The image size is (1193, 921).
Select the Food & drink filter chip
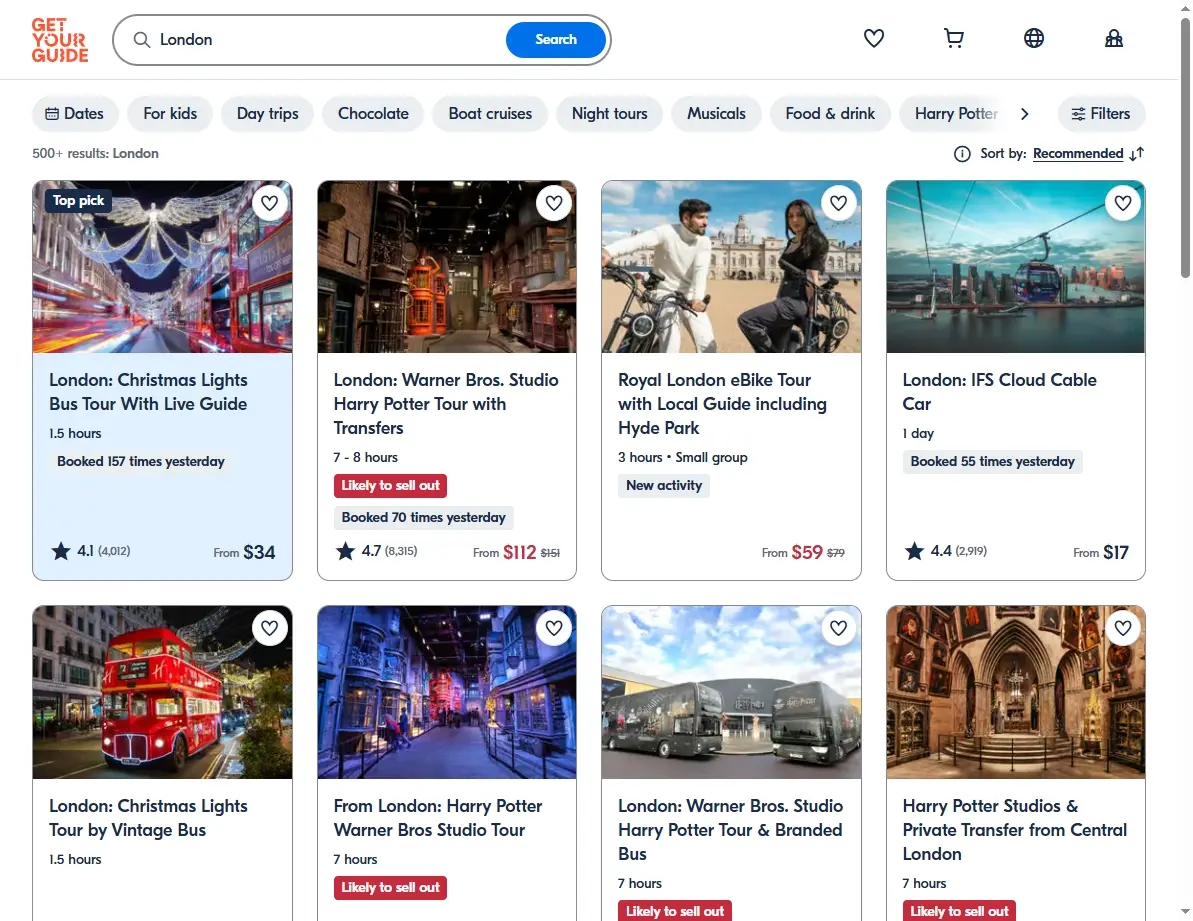pos(830,113)
